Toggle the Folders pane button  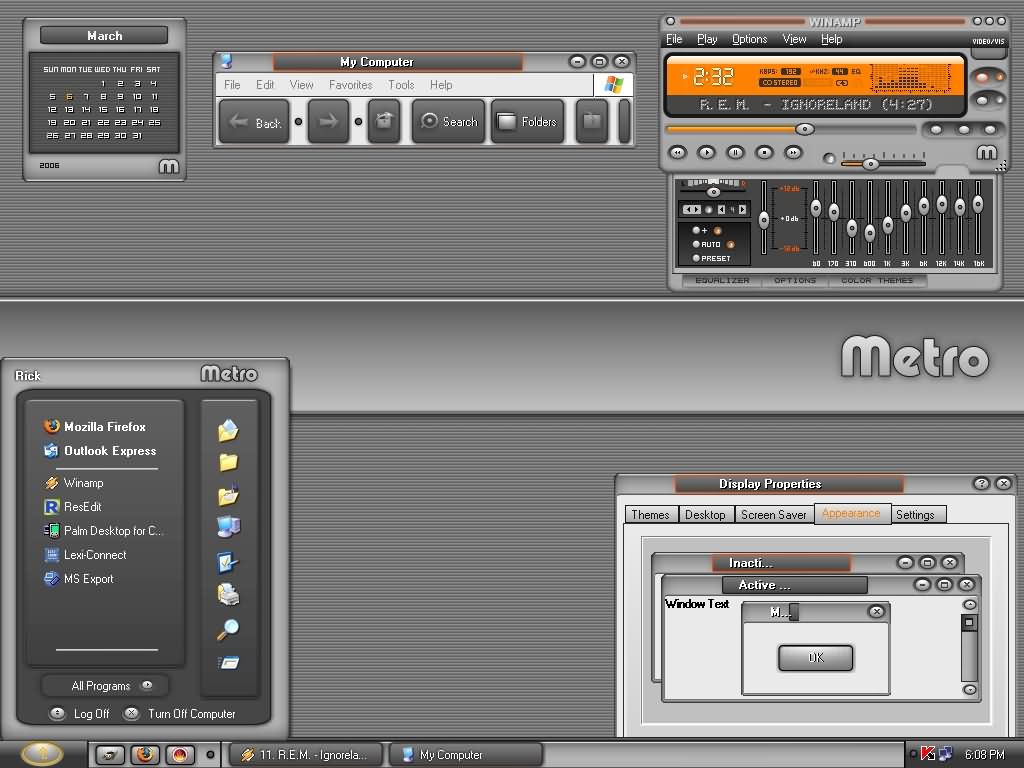(x=528, y=121)
